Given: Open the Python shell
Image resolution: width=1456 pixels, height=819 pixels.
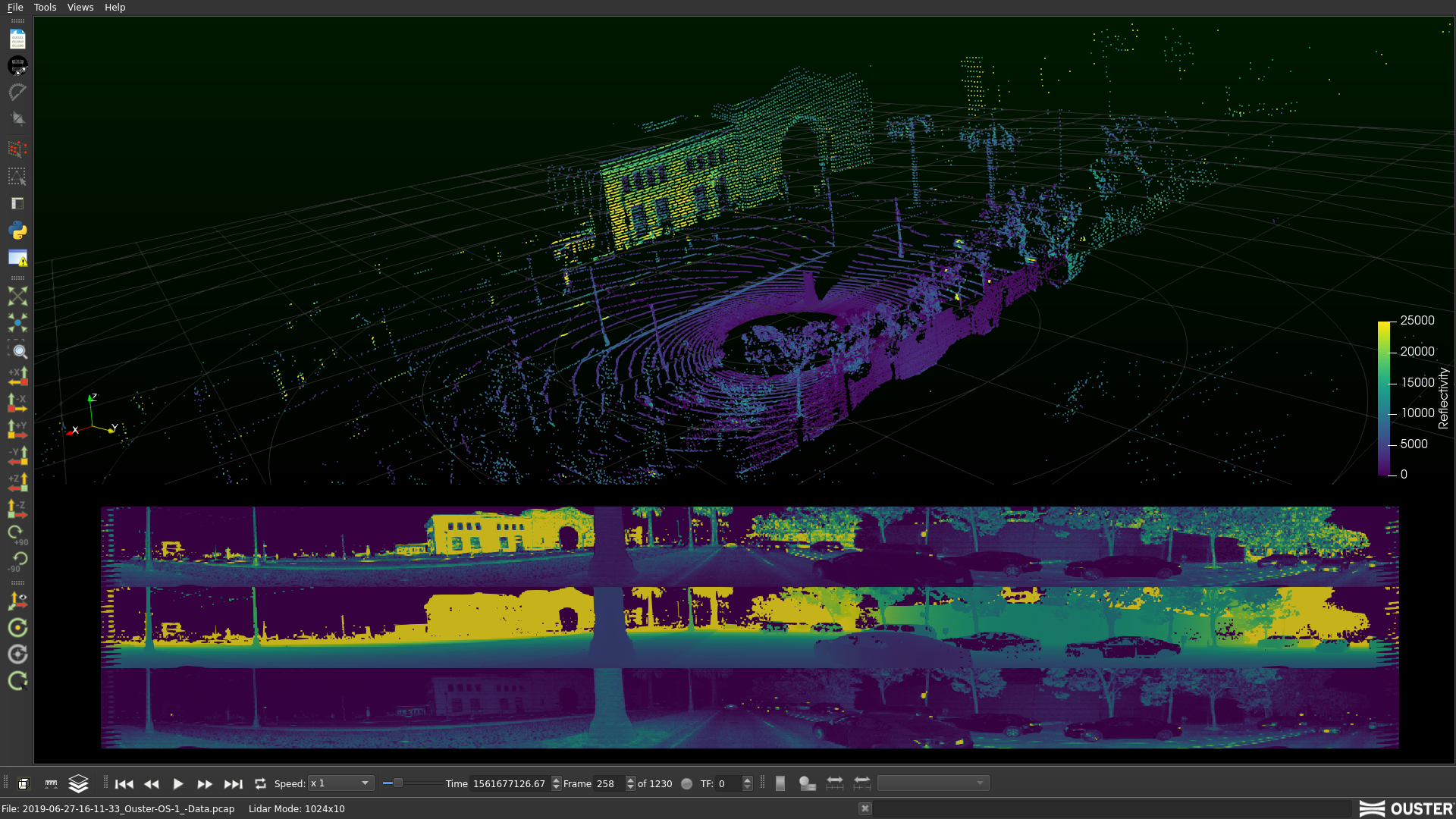Looking at the screenshot, I should point(17,231).
